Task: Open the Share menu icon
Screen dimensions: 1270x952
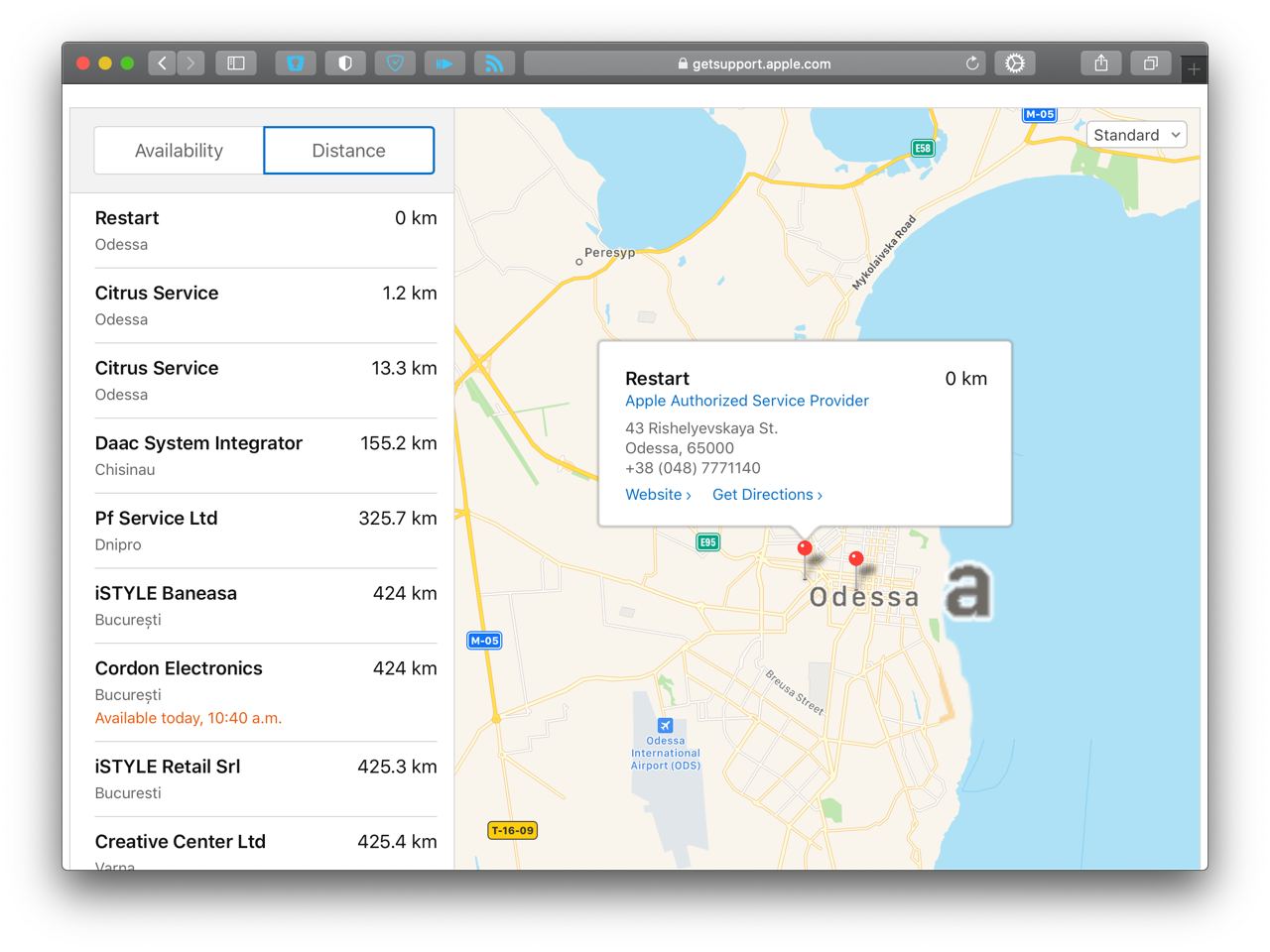Action: coord(1101,63)
